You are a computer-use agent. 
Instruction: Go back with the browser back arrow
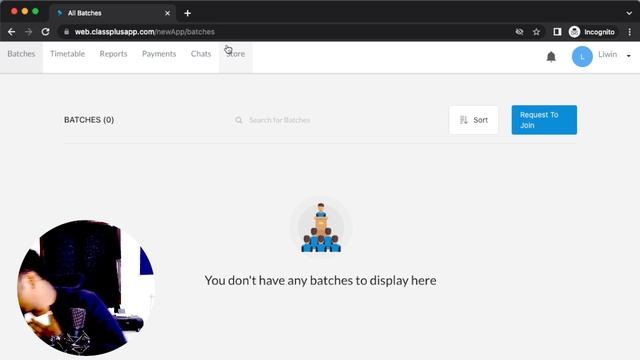[11, 32]
